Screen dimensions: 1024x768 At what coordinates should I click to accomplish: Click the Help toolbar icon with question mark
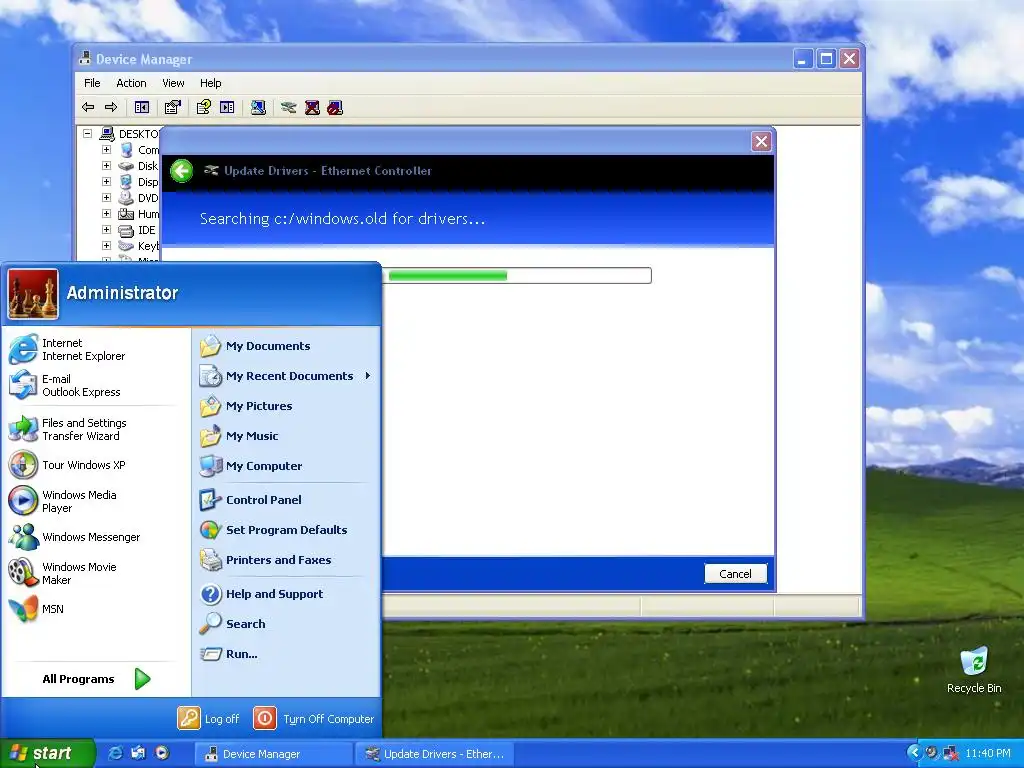pos(204,107)
